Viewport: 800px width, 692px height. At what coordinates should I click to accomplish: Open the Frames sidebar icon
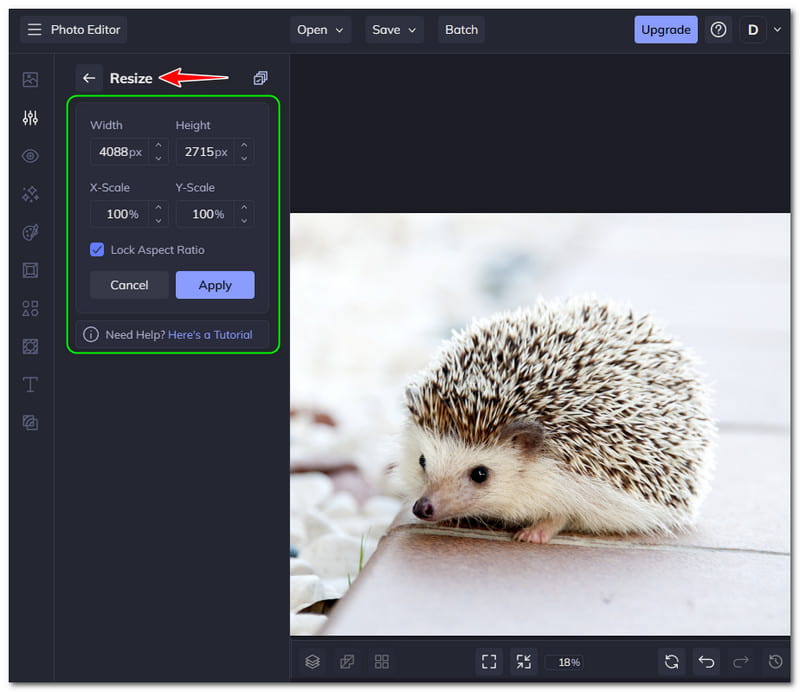(x=30, y=270)
